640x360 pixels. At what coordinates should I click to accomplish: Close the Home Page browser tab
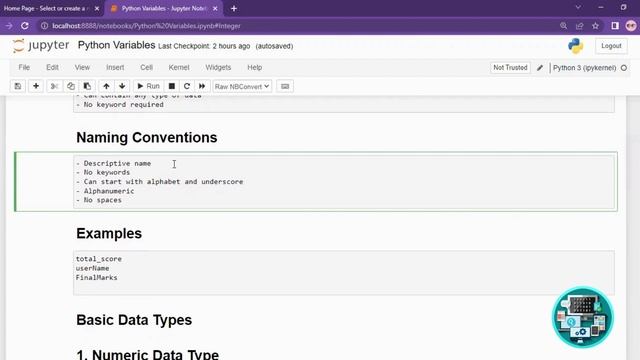point(97,8)
